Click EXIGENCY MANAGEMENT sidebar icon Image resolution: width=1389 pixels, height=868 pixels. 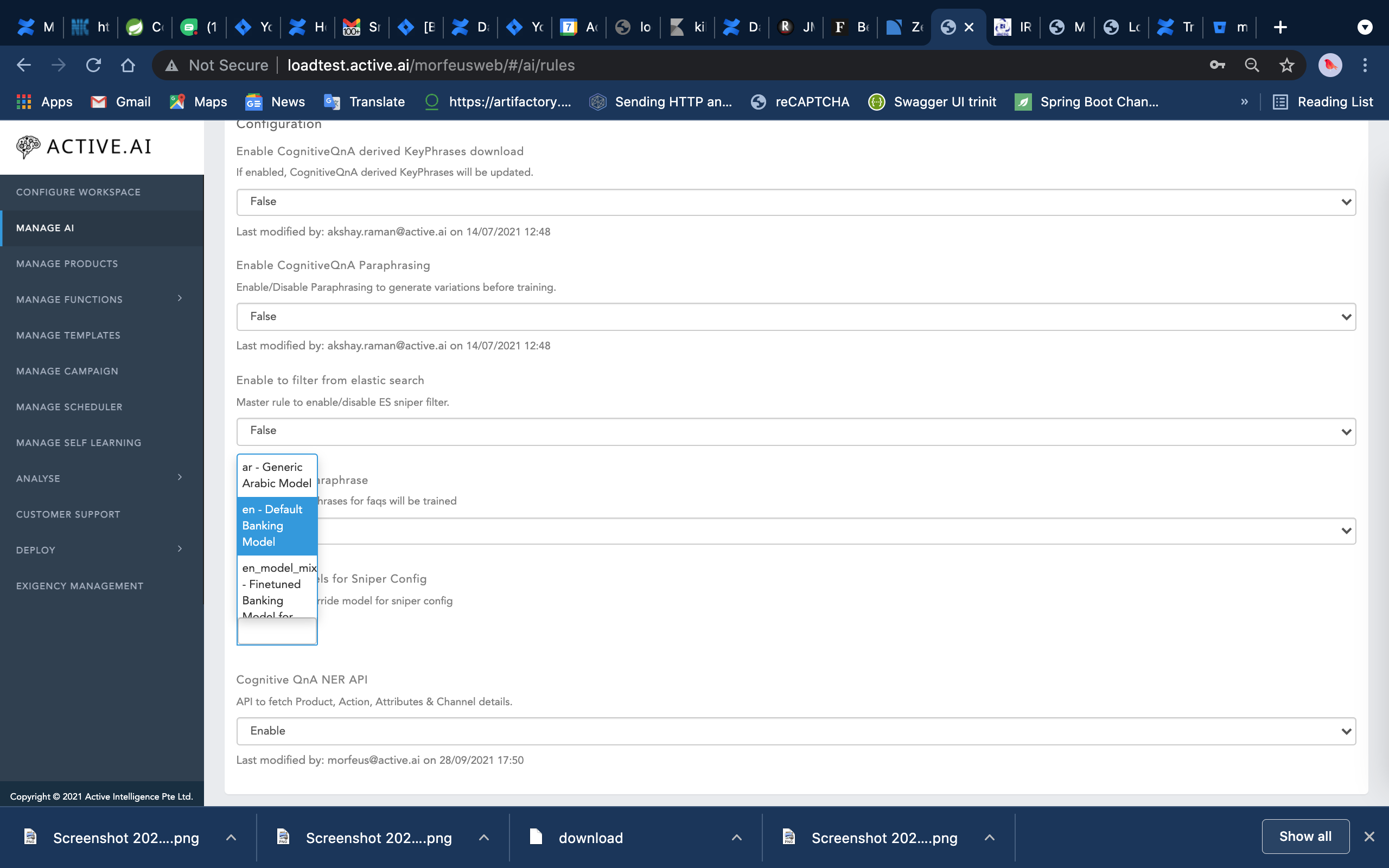[x=80, y=586]
